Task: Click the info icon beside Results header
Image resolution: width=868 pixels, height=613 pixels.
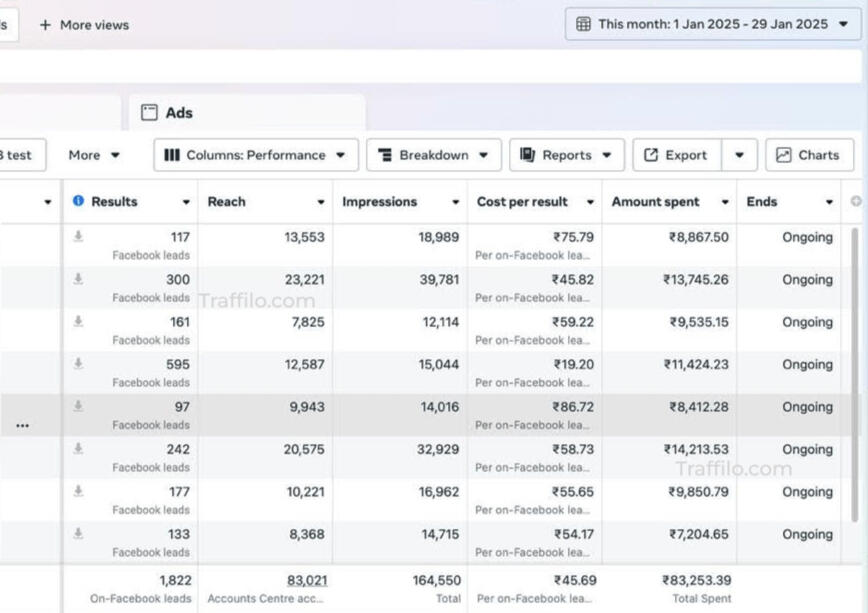Action: point(78,201)
